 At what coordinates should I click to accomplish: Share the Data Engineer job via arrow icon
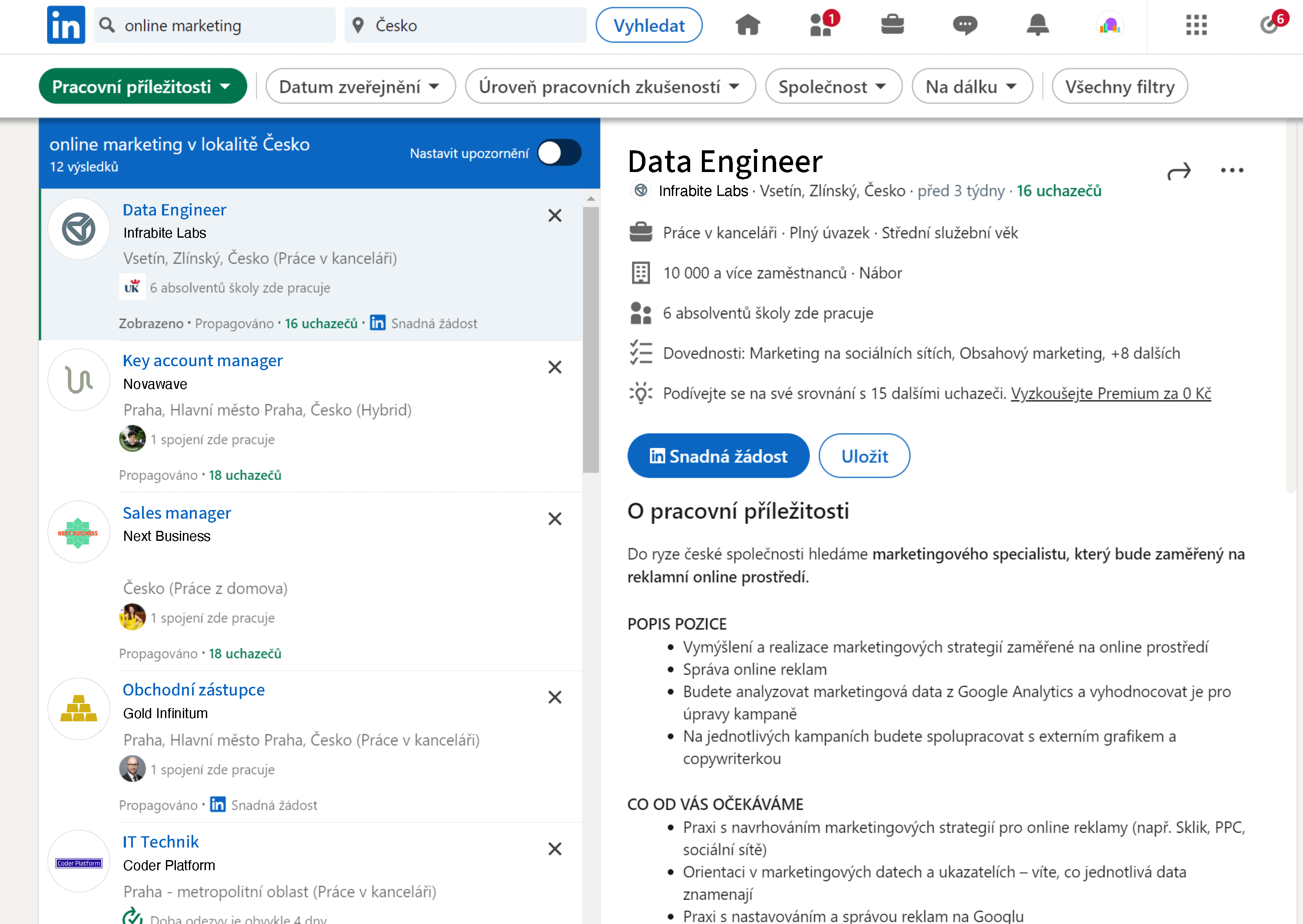click(x=1178, y=171)
